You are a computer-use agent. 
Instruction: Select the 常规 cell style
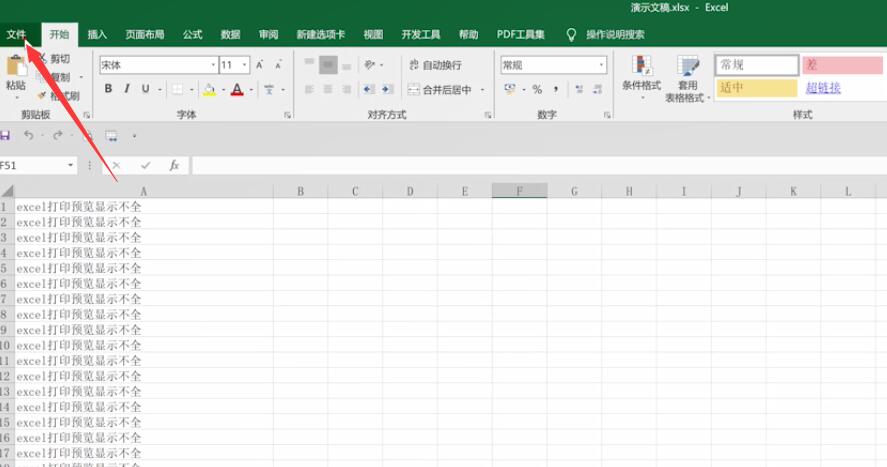757,65
